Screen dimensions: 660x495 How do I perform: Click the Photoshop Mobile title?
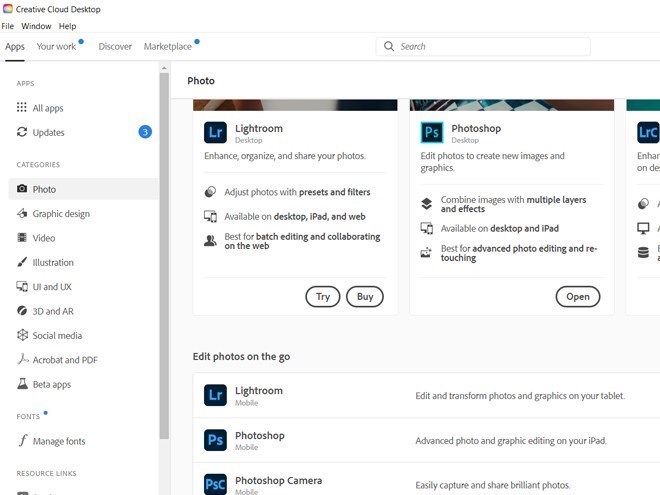click(x=260, y=436)
